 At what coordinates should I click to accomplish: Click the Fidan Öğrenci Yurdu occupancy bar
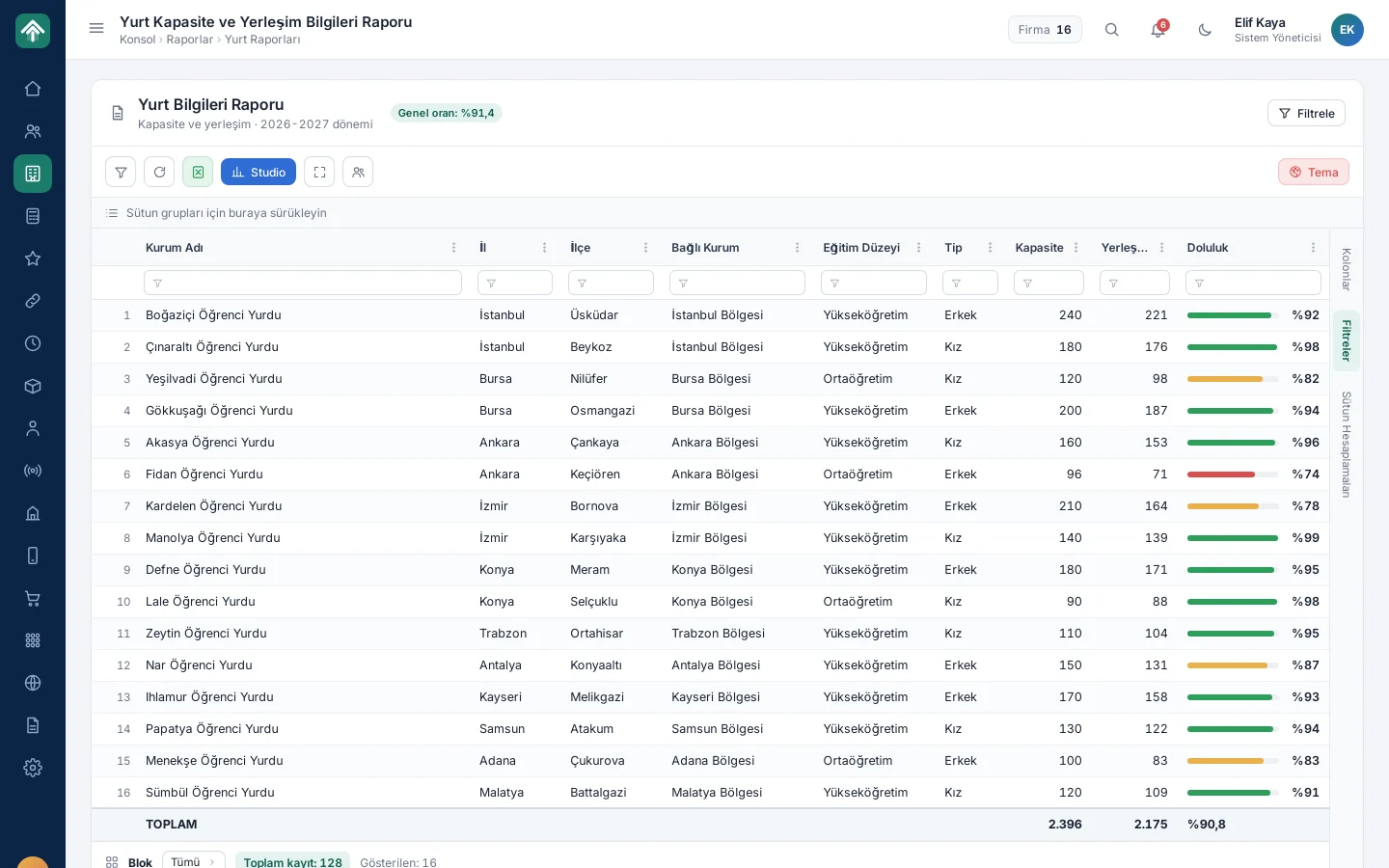coord(1233,475)
